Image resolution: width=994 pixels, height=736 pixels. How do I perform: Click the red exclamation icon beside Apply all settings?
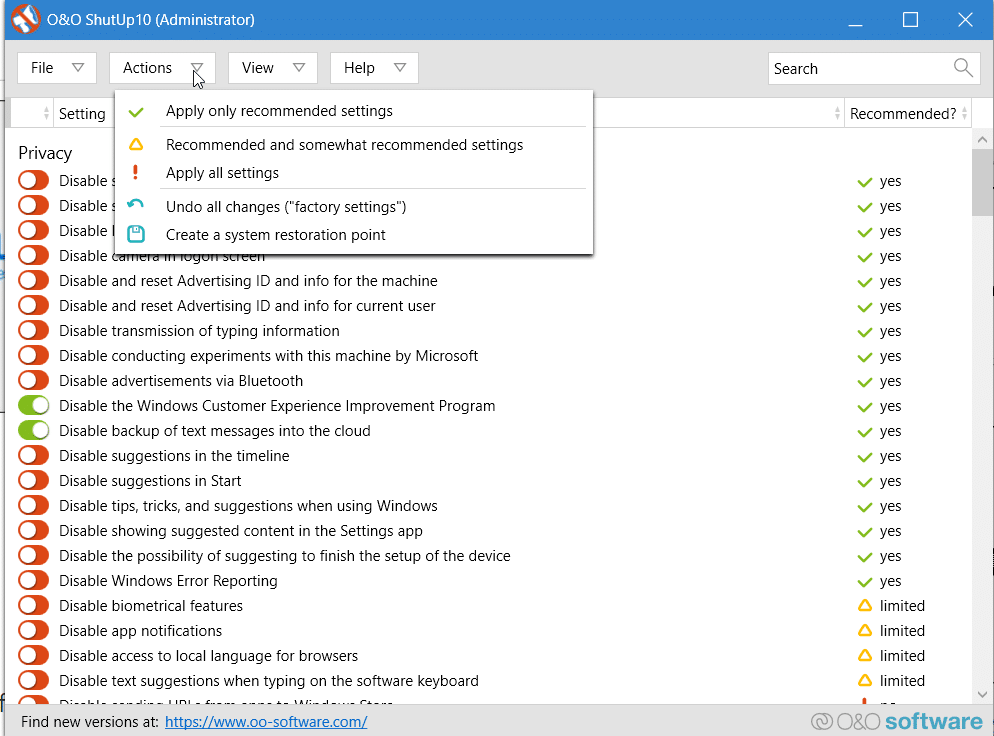coord(135,171)
